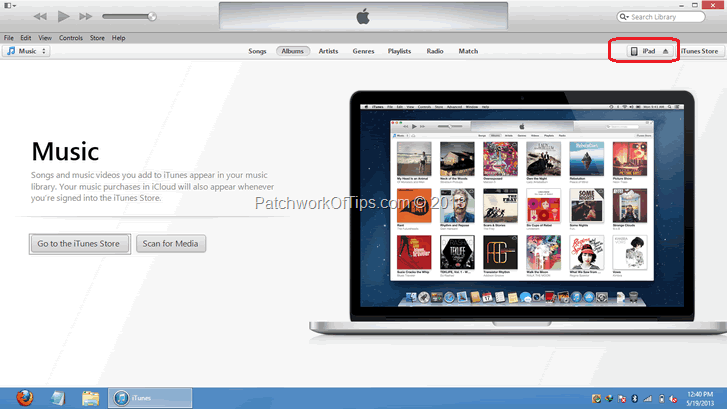This screenshot has width=727, height=409.
Task: Open the Playlists tab
Action: tap(399, 51)
